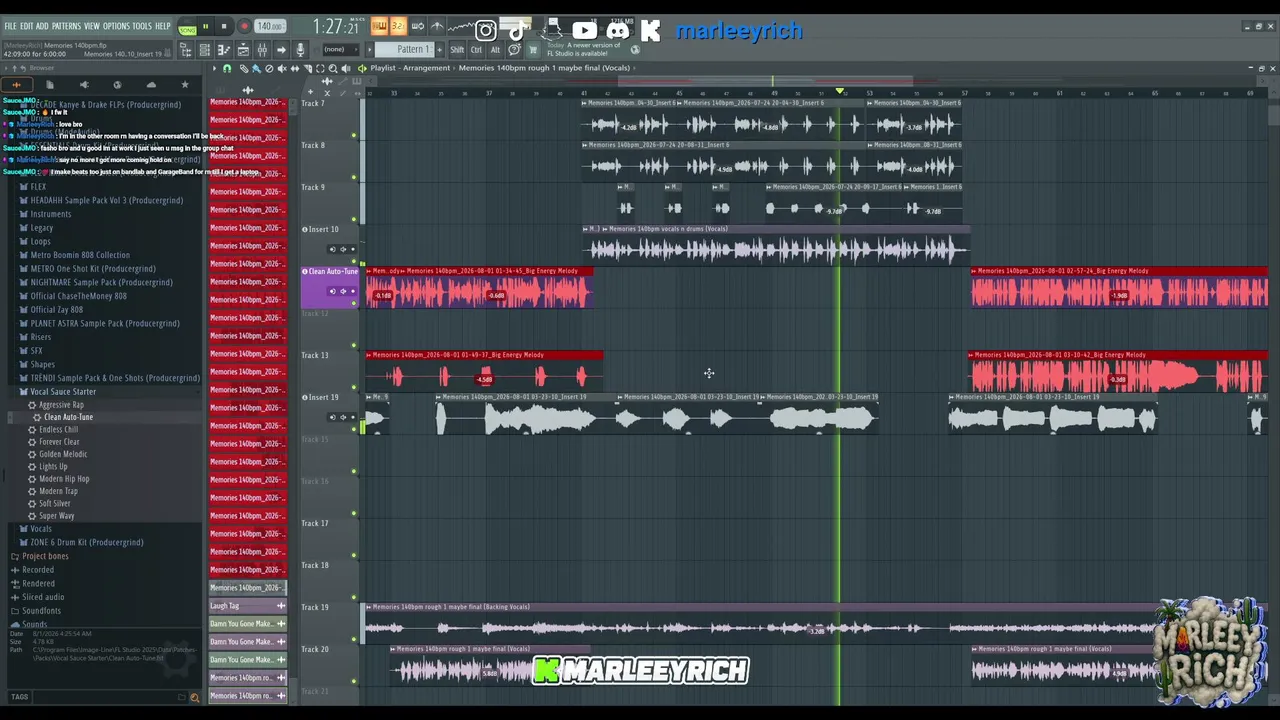
Task: Click the Ctrl modifier button
Action: click(x=476, y=49)
